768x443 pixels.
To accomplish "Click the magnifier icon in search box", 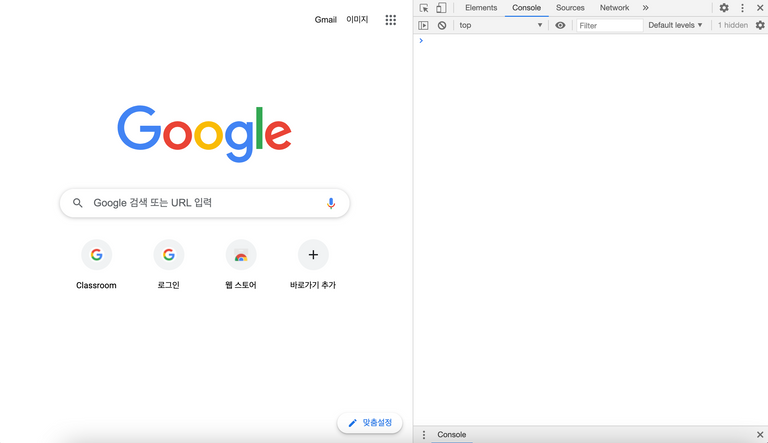I will pyautogui.click(x=77, y=203).
